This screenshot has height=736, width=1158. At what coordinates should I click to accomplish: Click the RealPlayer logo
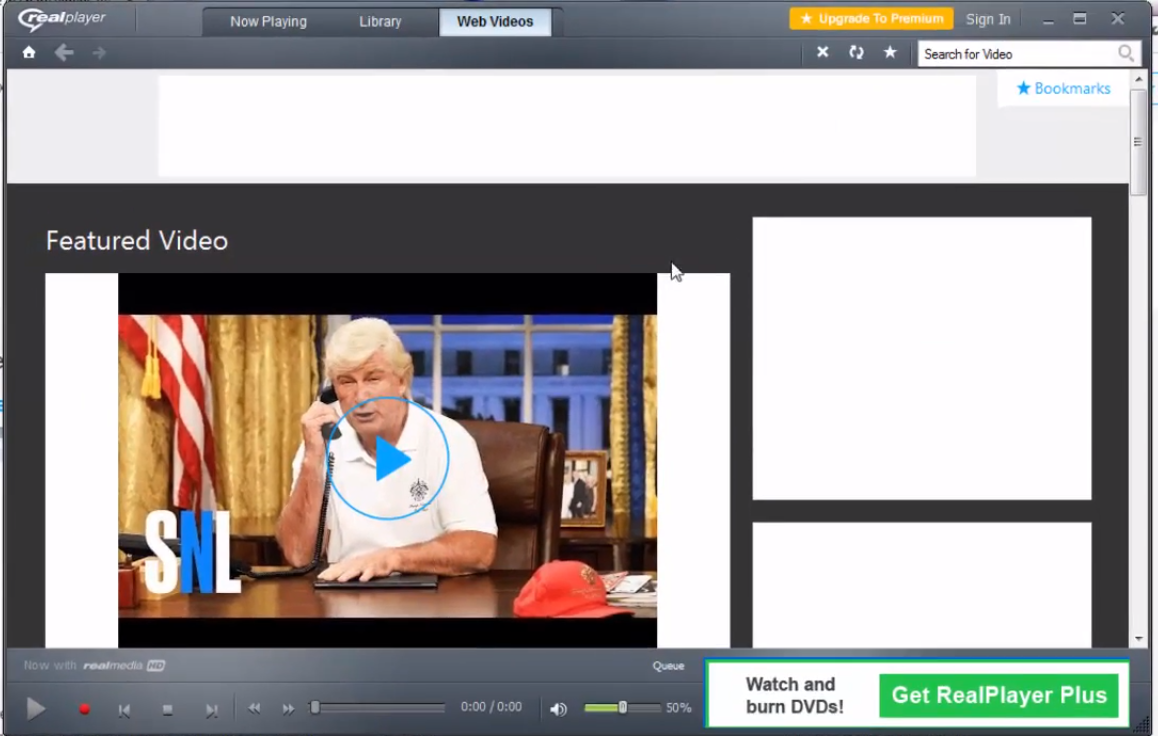click(x=61, y=18)
